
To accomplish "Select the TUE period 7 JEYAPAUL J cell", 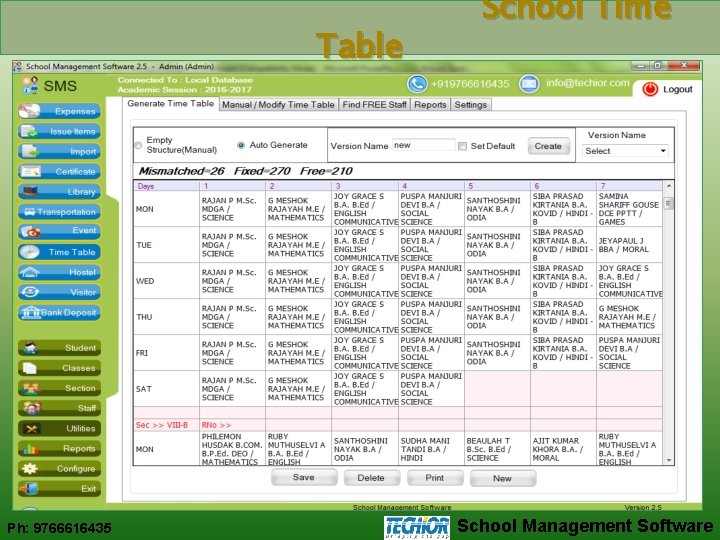I will point(629,245).
